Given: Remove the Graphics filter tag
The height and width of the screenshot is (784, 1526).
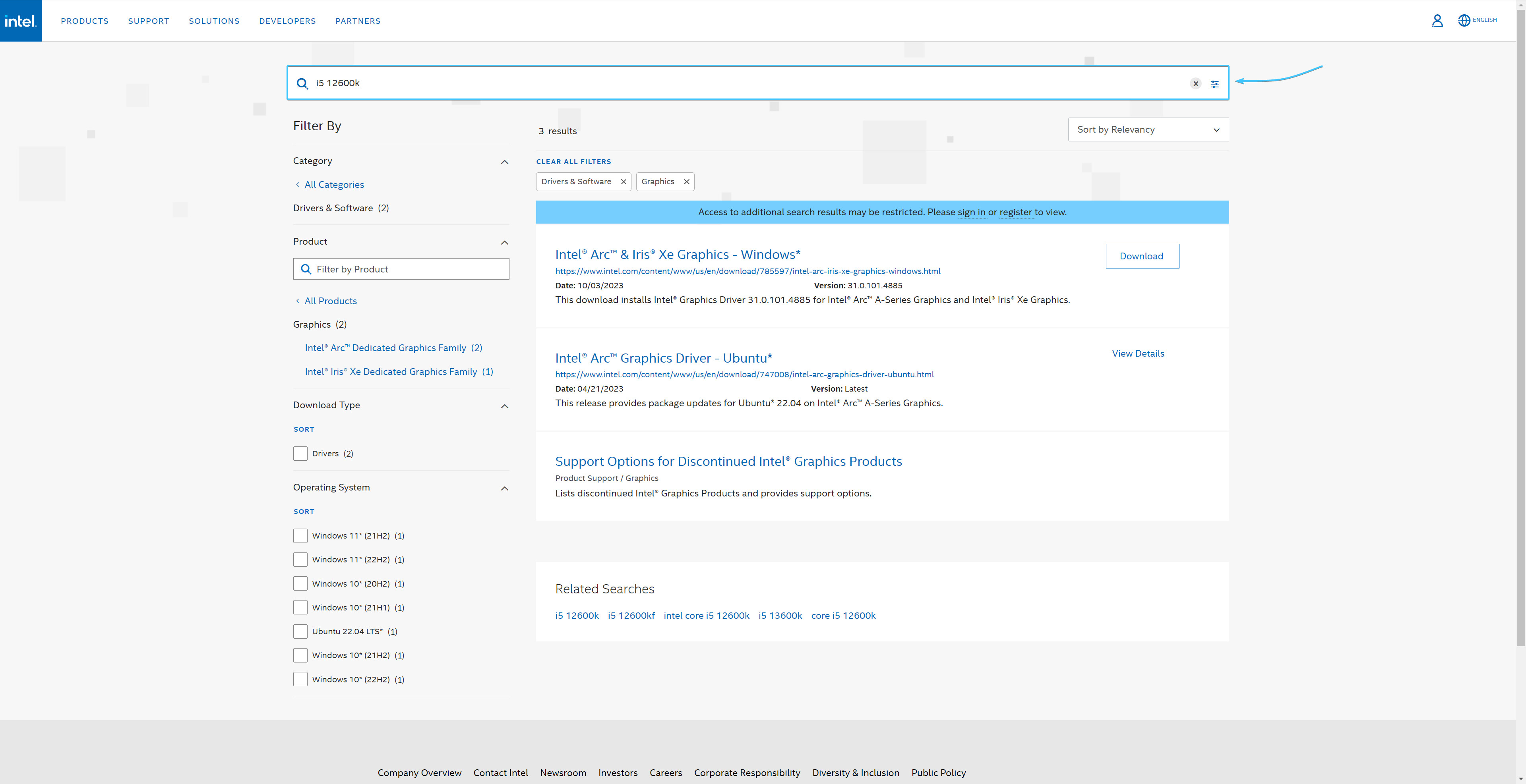Looking at the screenshot, I should point(687,181).
